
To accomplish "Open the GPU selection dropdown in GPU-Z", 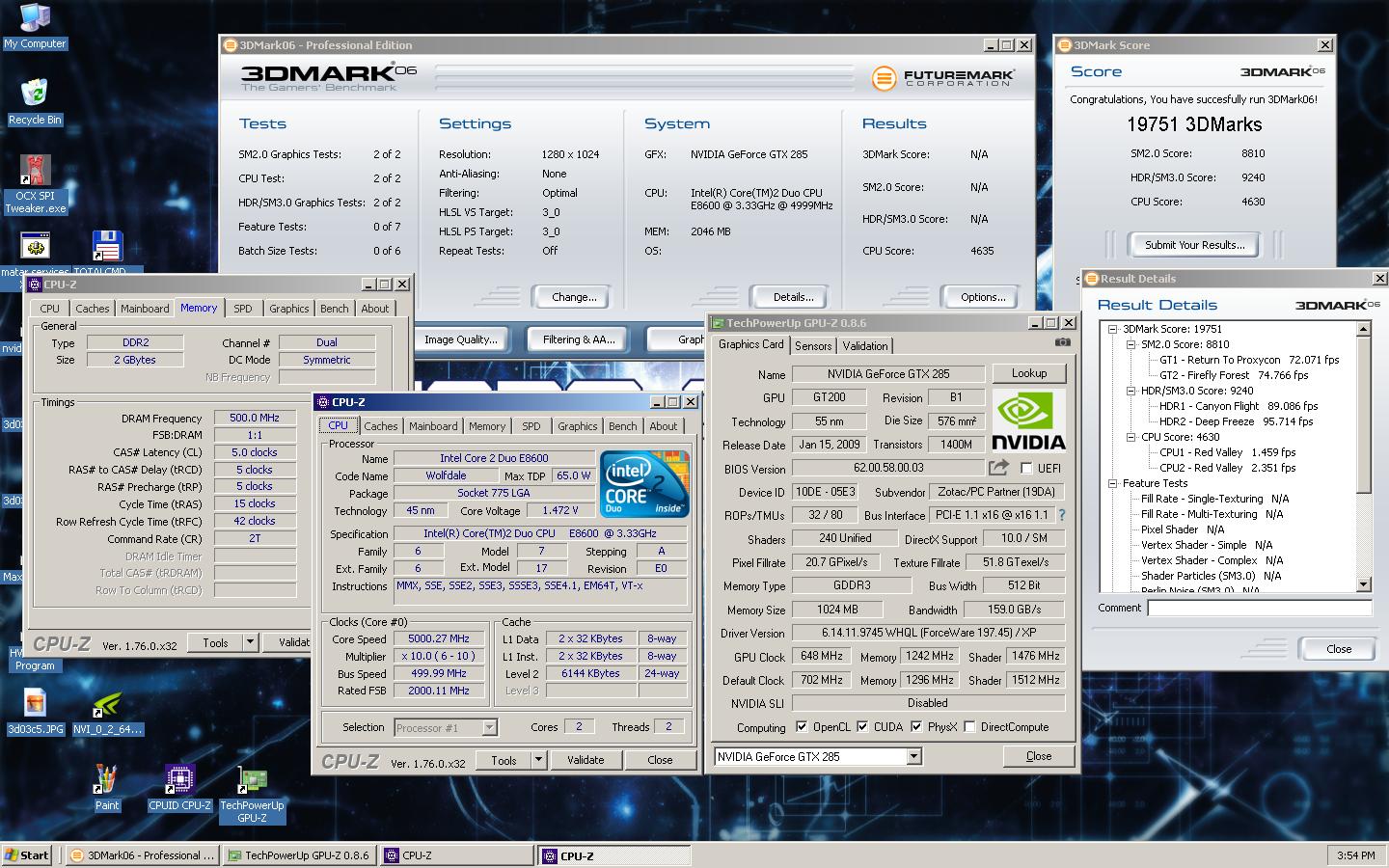I will [x=913, y=756].
